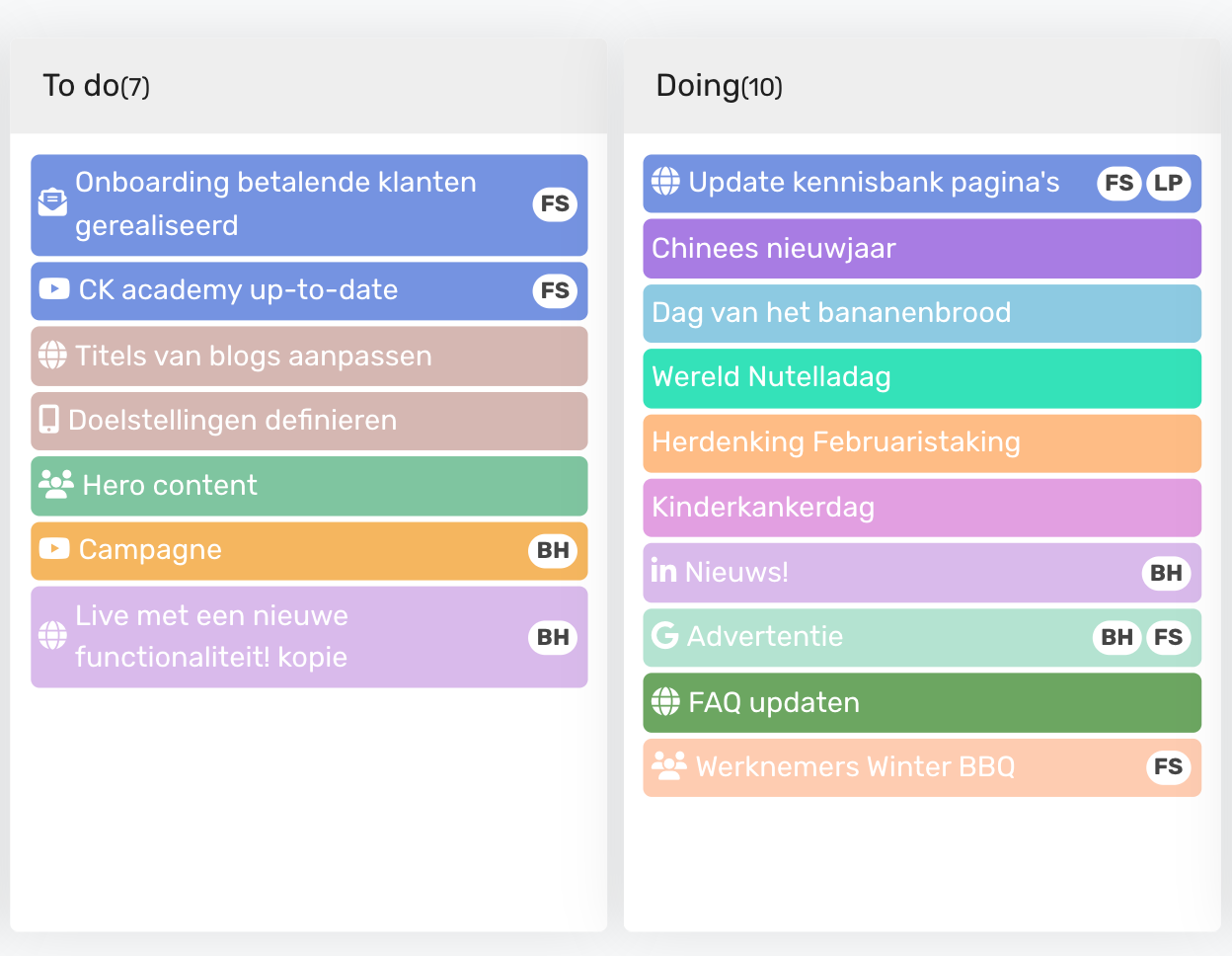Click the globe icon on FAQ updaten card
This screenshot has height=956, width=1232.
(x=665, y=701)
